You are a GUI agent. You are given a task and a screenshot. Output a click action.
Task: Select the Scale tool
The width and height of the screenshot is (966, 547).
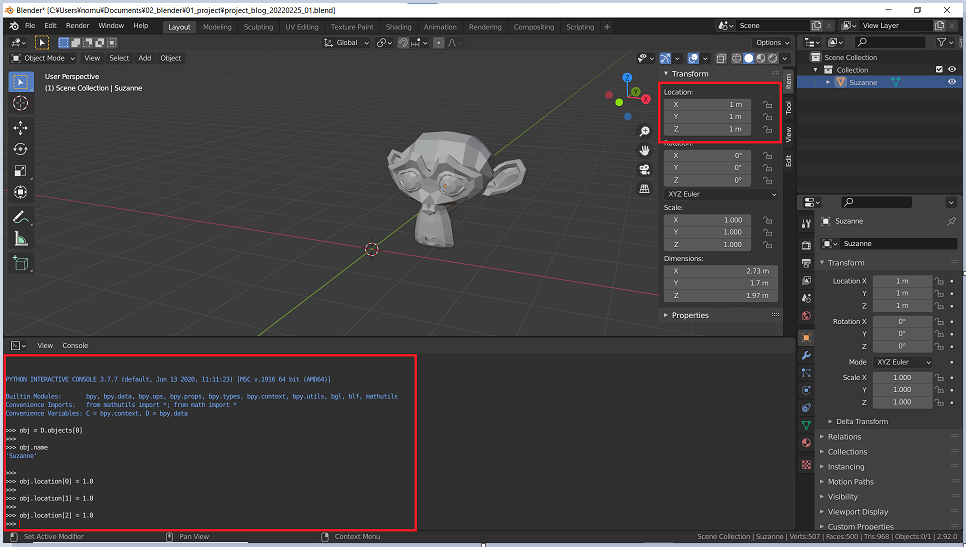click(x=20, y=171)
